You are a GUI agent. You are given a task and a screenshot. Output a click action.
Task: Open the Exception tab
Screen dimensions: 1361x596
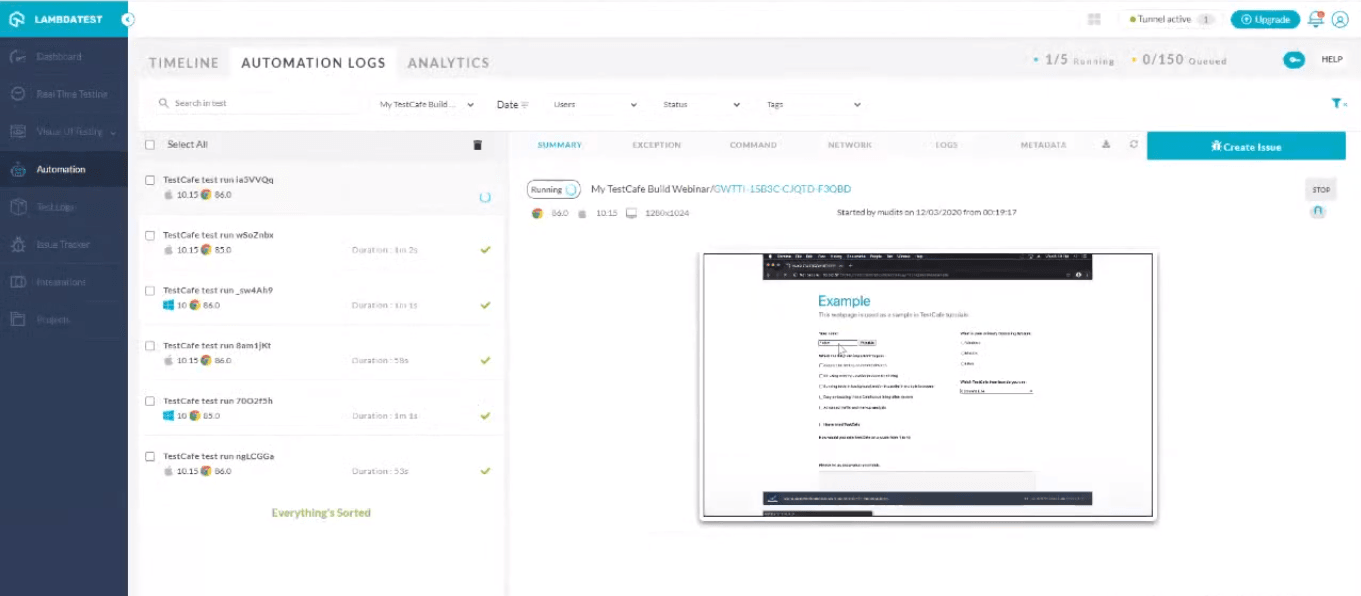pos(656,145)
